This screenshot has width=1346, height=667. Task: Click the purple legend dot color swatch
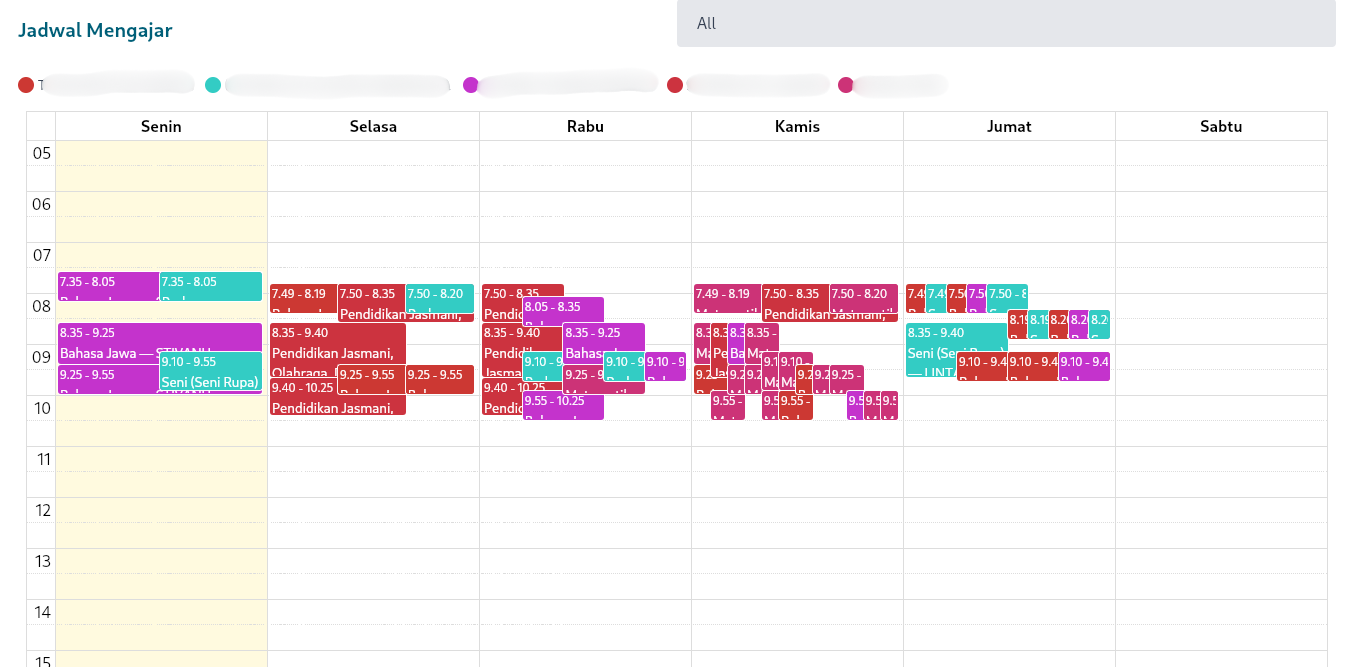coord(471,84)
